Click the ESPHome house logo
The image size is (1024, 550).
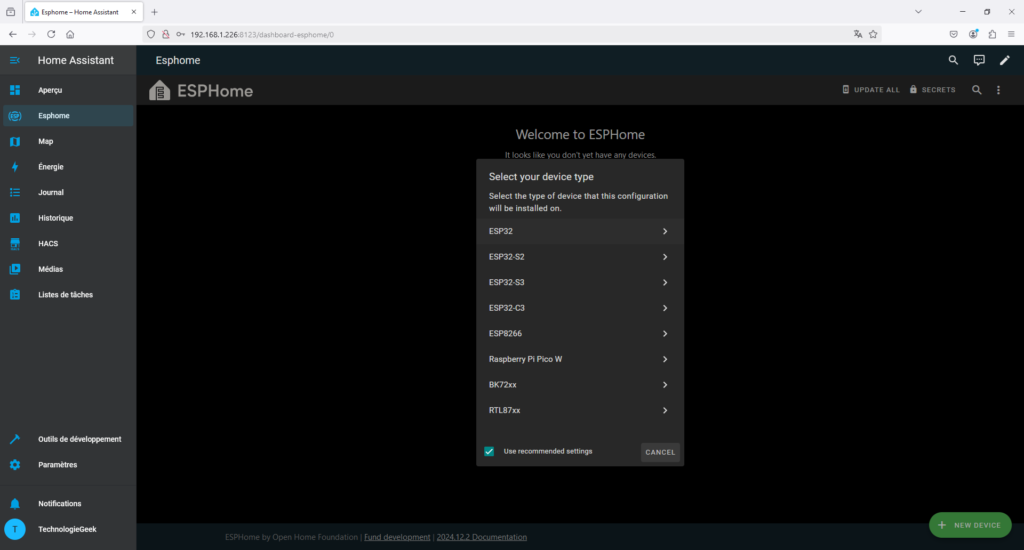pyautogui.click(x=159, y=90)
